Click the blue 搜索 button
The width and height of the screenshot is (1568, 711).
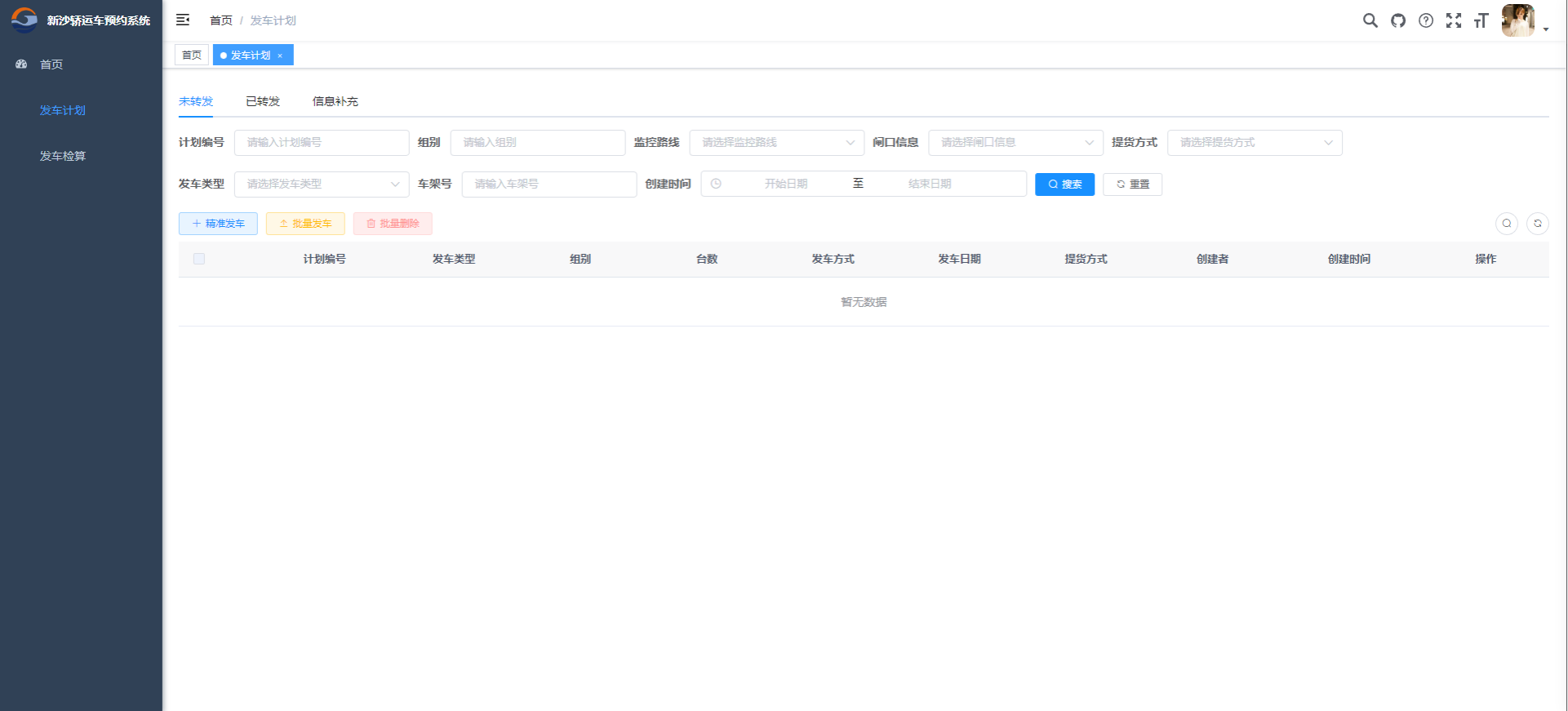pos(1064,184)
